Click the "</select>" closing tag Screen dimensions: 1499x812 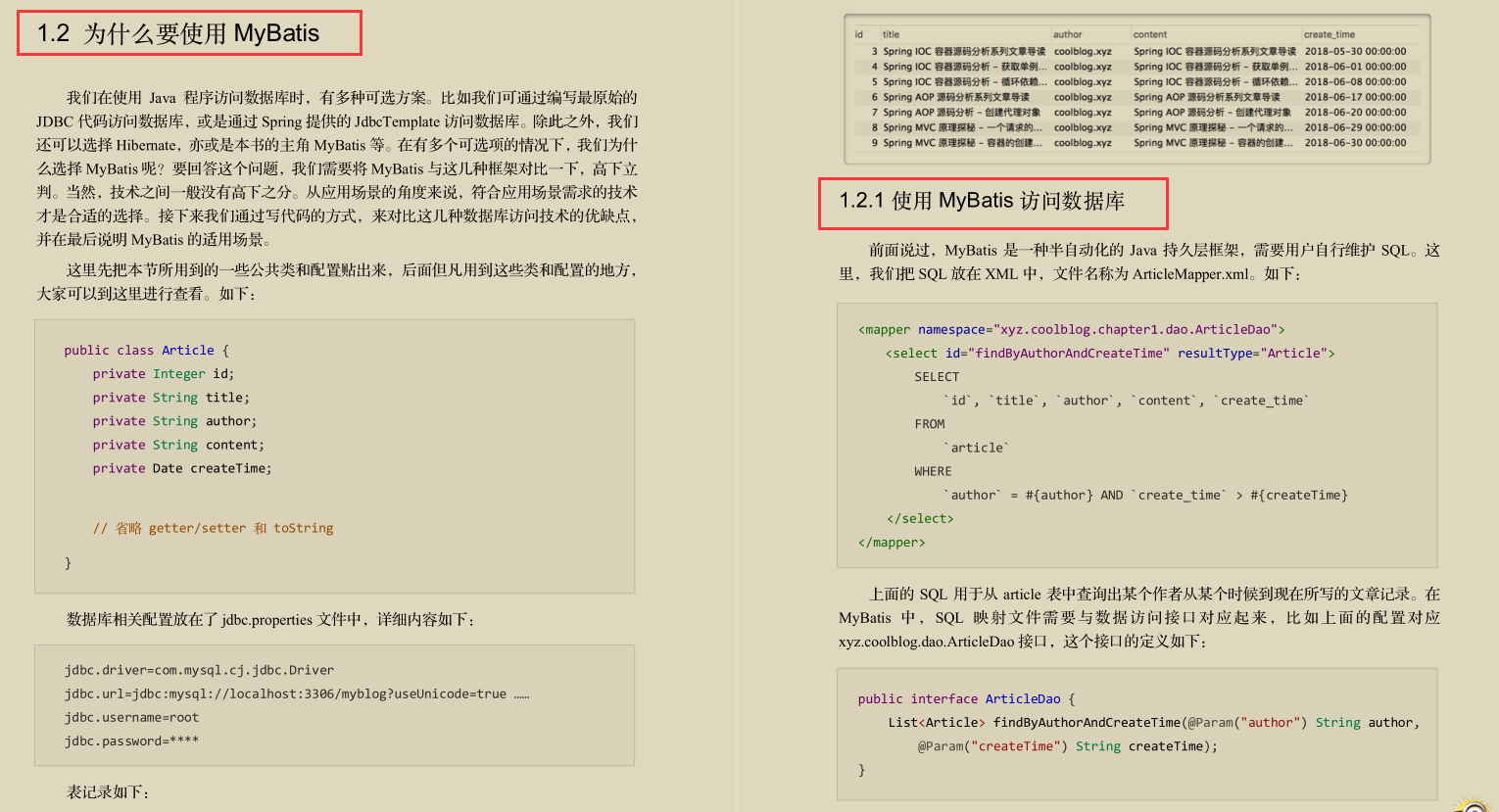click(920, 518)
